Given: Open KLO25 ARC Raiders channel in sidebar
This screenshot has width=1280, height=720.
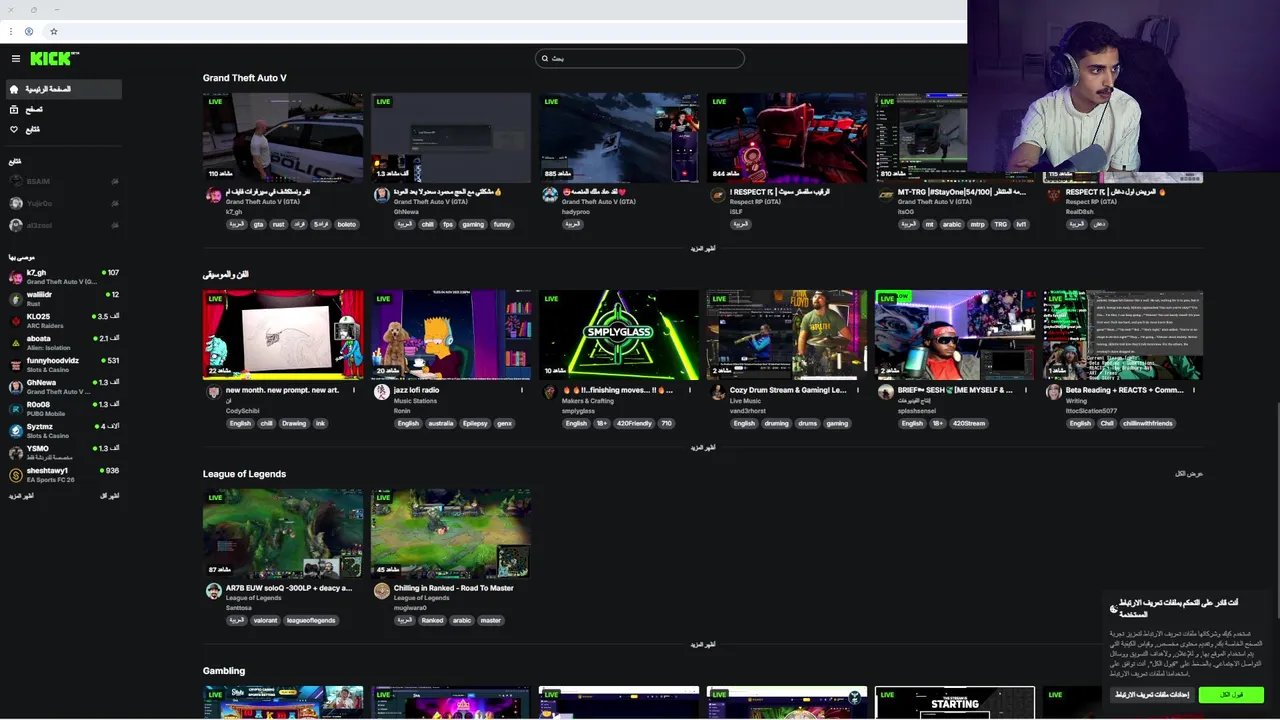Looking at the screenshot, I should click(63, 320).
